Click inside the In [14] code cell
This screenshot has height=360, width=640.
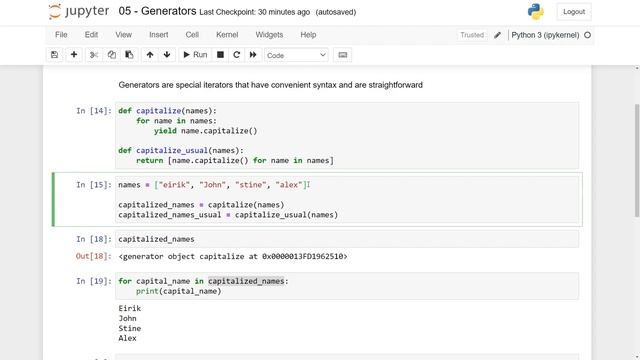(x=347, y=136)
